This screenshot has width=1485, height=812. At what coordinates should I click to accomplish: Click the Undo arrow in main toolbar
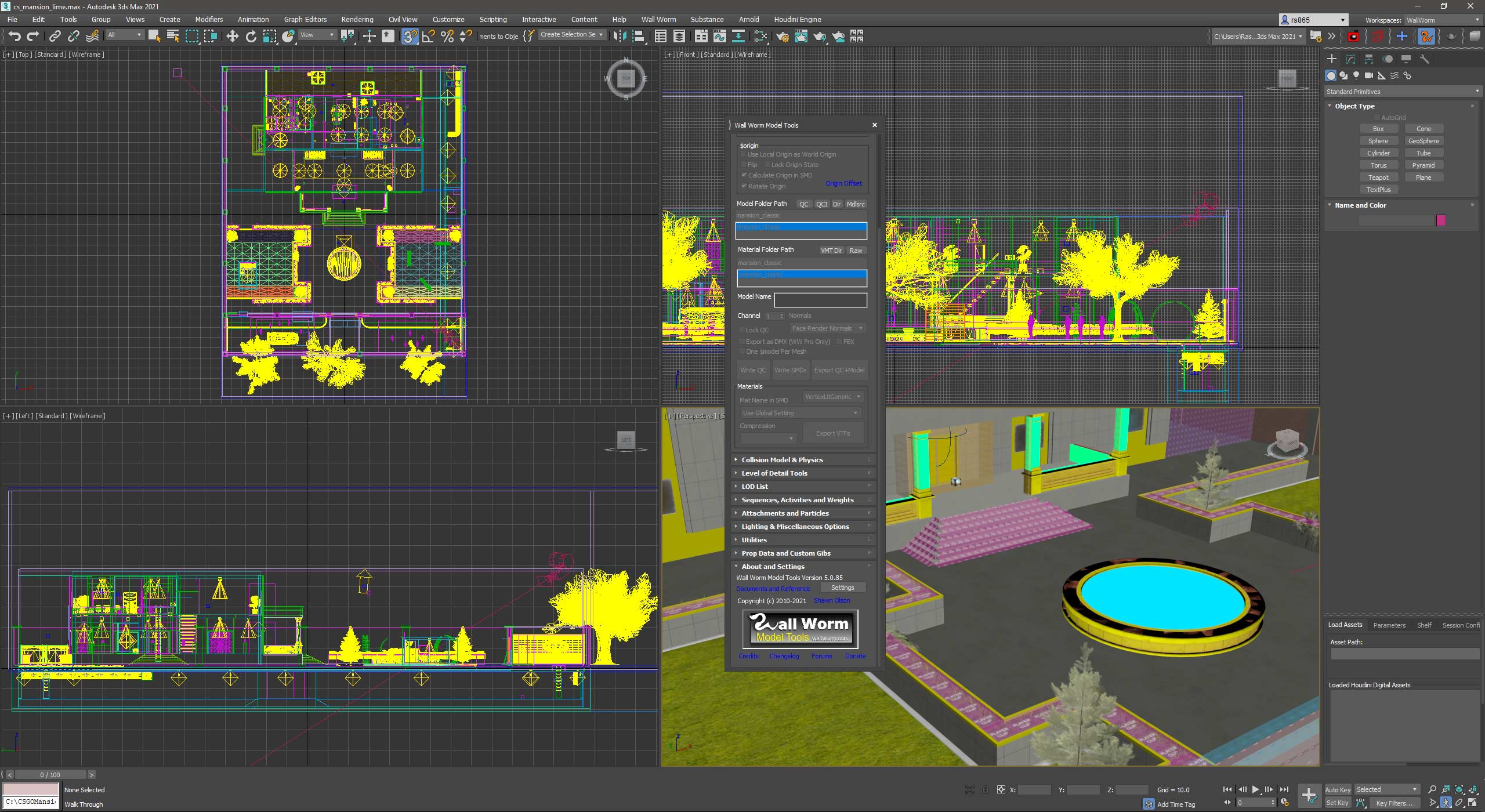tap(15, 37)
